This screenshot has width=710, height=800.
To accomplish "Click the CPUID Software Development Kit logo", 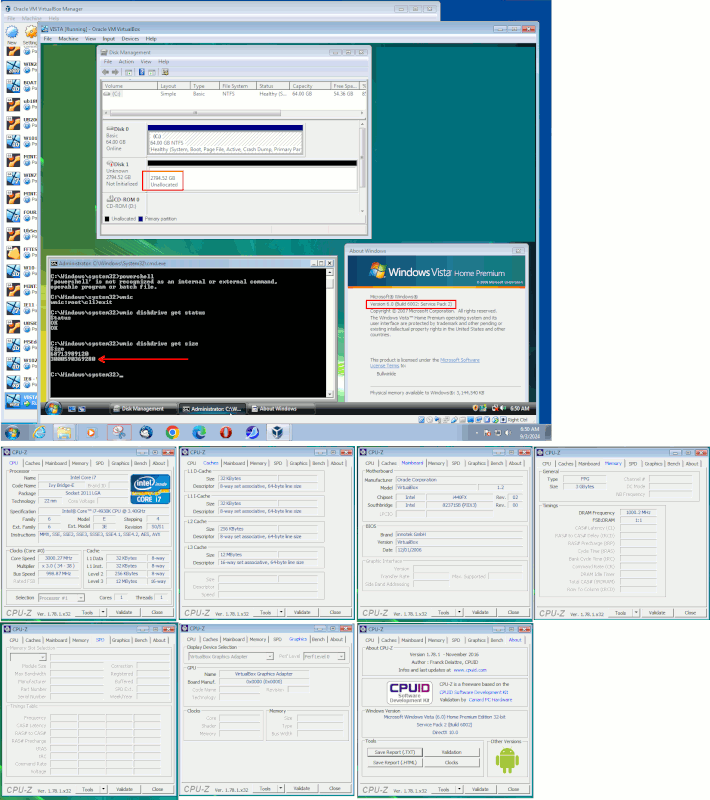I will point(410,692).
